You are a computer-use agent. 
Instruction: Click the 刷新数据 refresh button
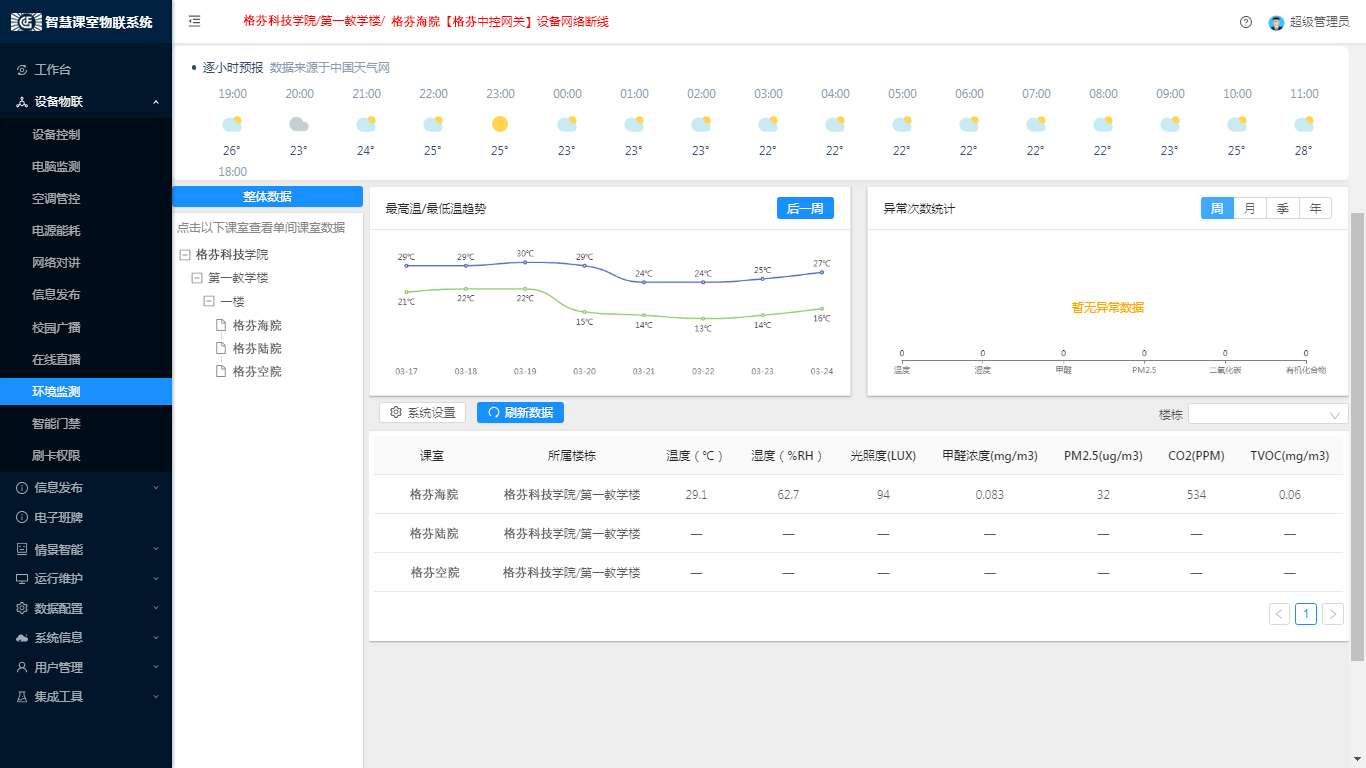tap(520, 412)
